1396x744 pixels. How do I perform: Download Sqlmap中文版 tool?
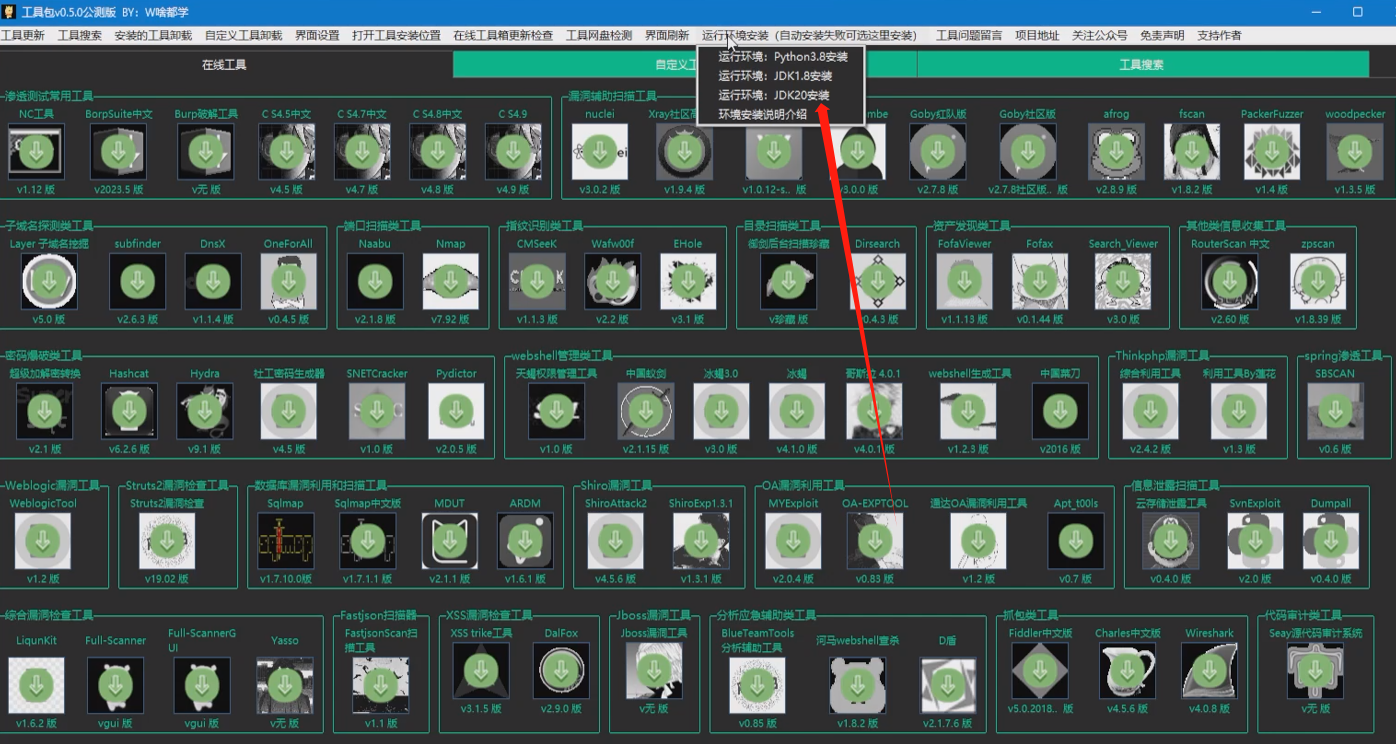coord(367,541)
